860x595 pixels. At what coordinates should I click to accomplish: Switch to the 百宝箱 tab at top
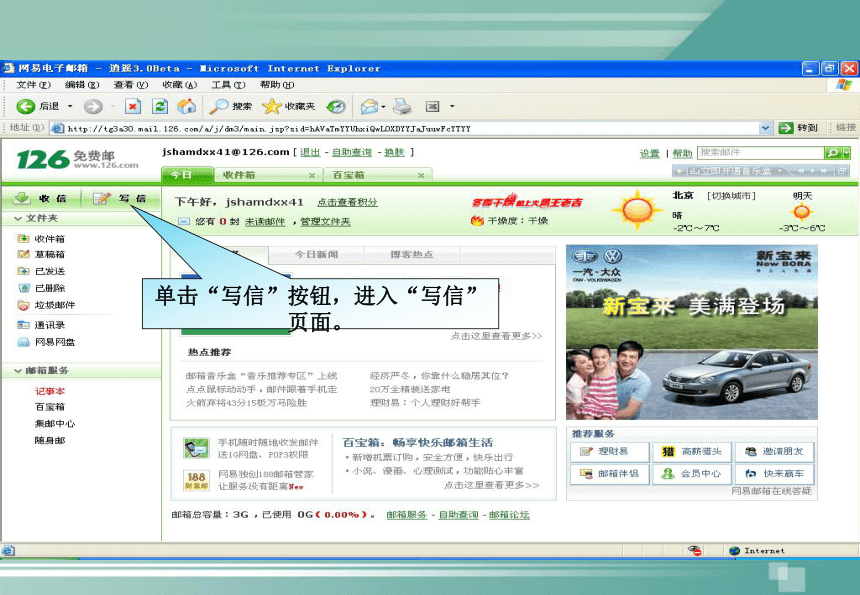[377, 175]
